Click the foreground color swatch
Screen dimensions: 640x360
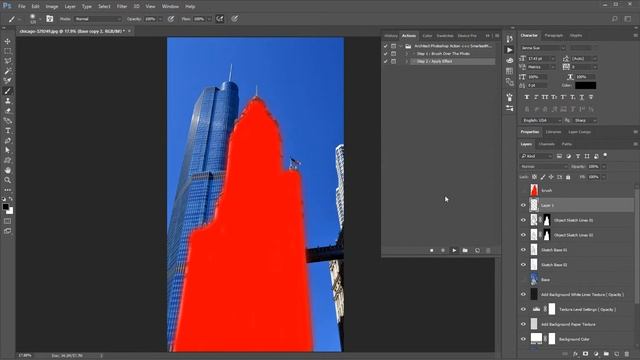click(5, 207)
